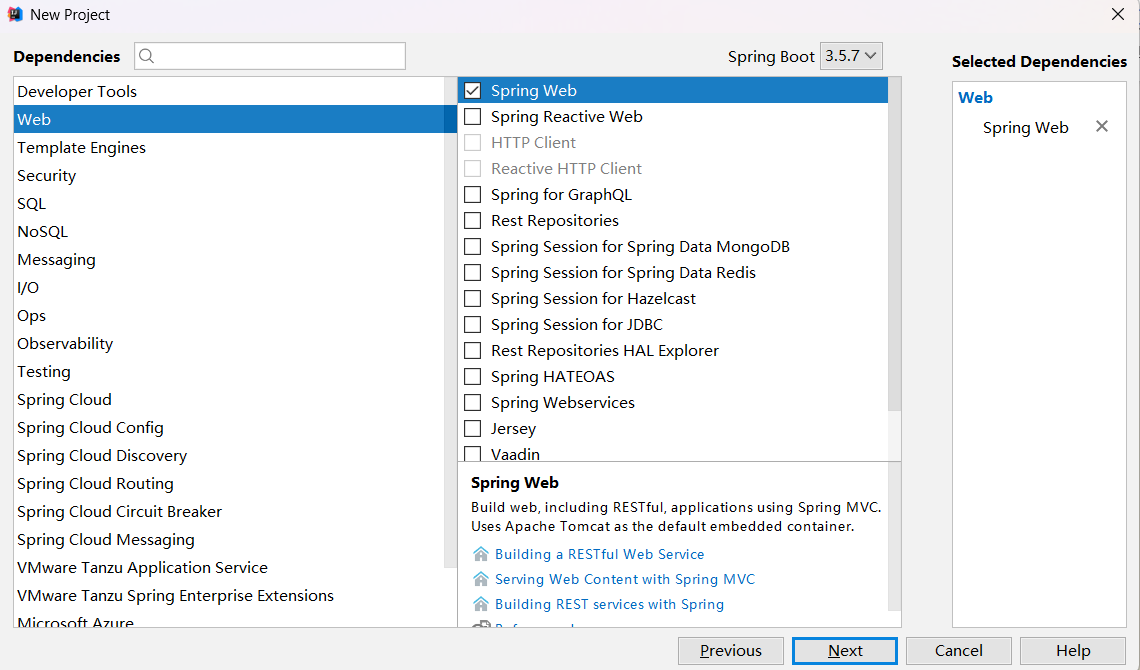Check Spring Session for Spring Data Redis
The height and width of the screenshot is (670, 1140).
(x=473, y=273)
